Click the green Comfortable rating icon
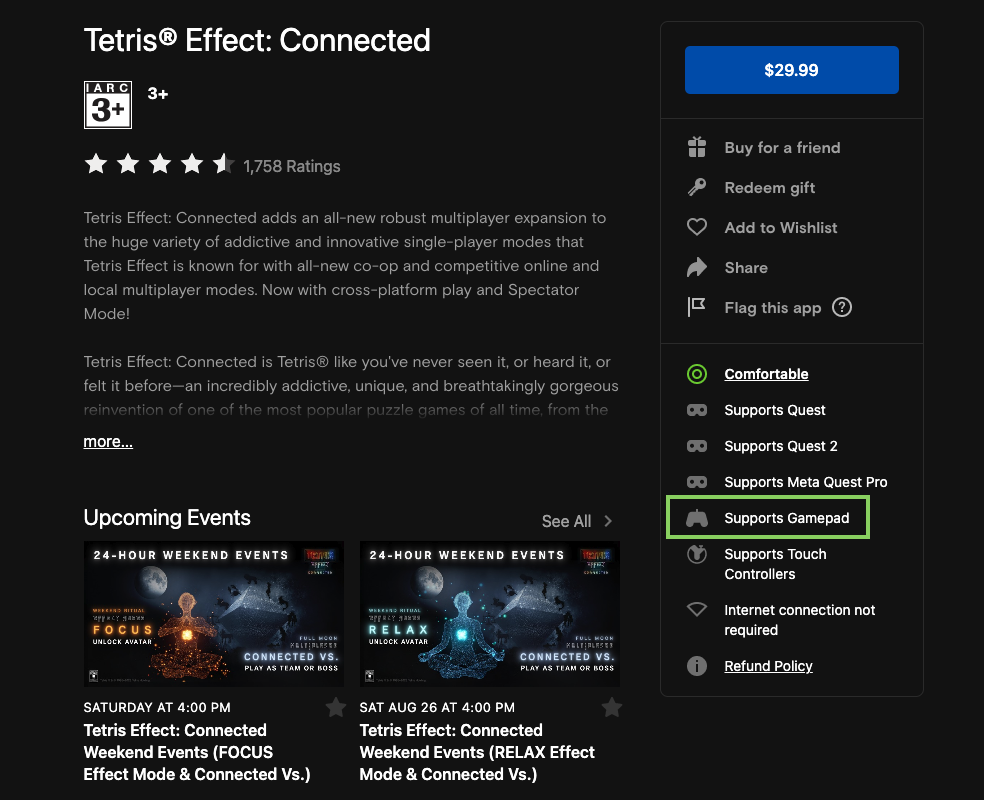 coord(697,374)
